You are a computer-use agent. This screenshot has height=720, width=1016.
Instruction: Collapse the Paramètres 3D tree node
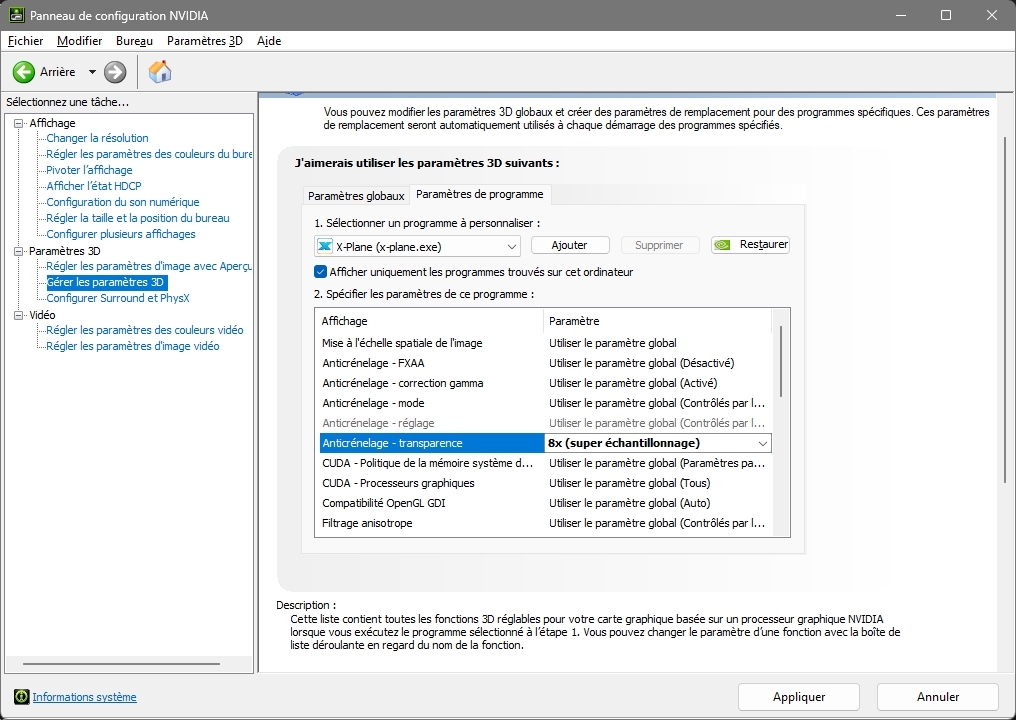(18, 251)
